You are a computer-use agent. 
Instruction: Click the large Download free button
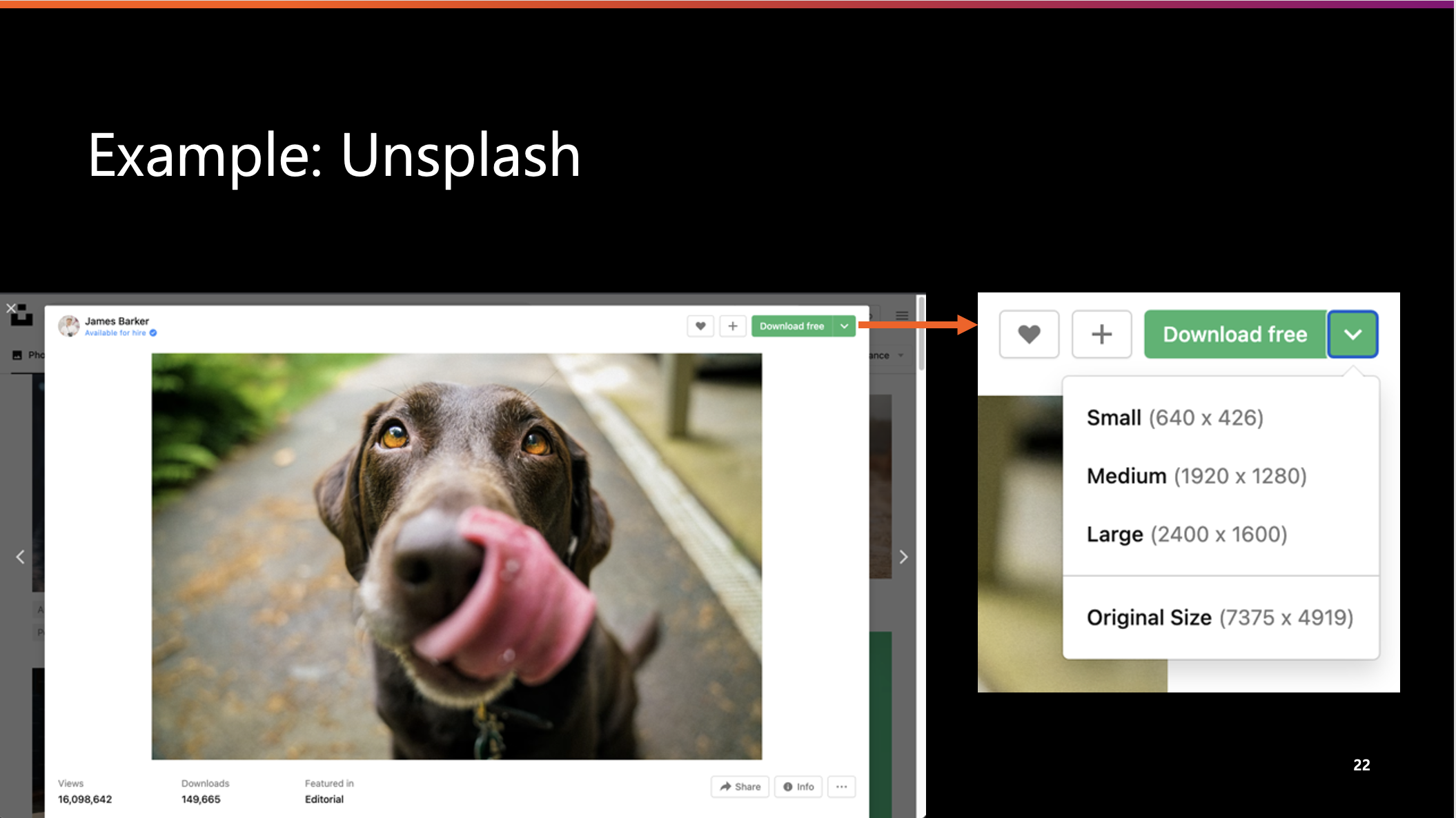(x=1234, y=335)
